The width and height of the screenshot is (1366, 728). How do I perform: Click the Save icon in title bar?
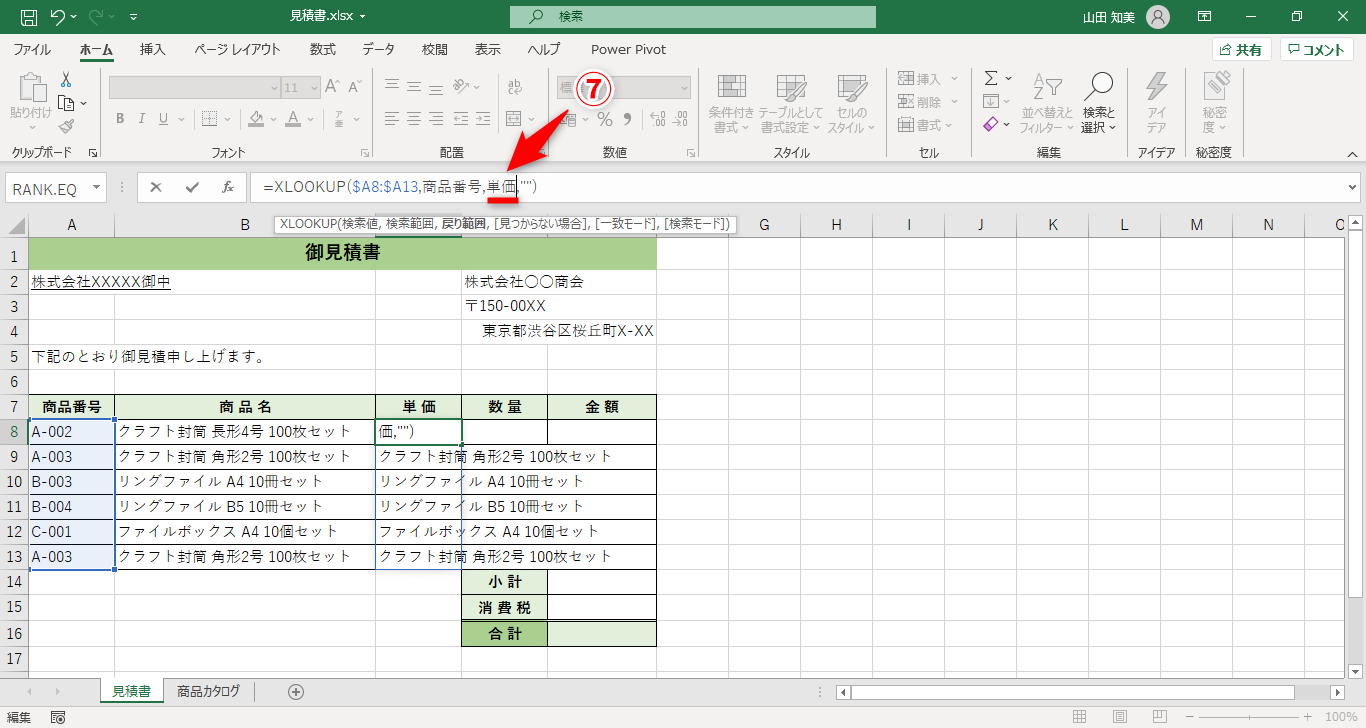(29, 17)
